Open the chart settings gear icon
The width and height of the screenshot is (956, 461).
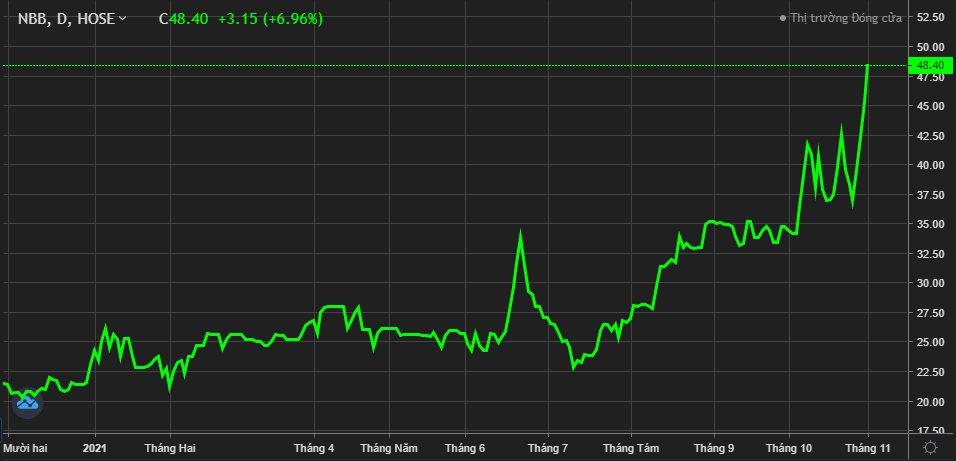click(x=931, y=448)
